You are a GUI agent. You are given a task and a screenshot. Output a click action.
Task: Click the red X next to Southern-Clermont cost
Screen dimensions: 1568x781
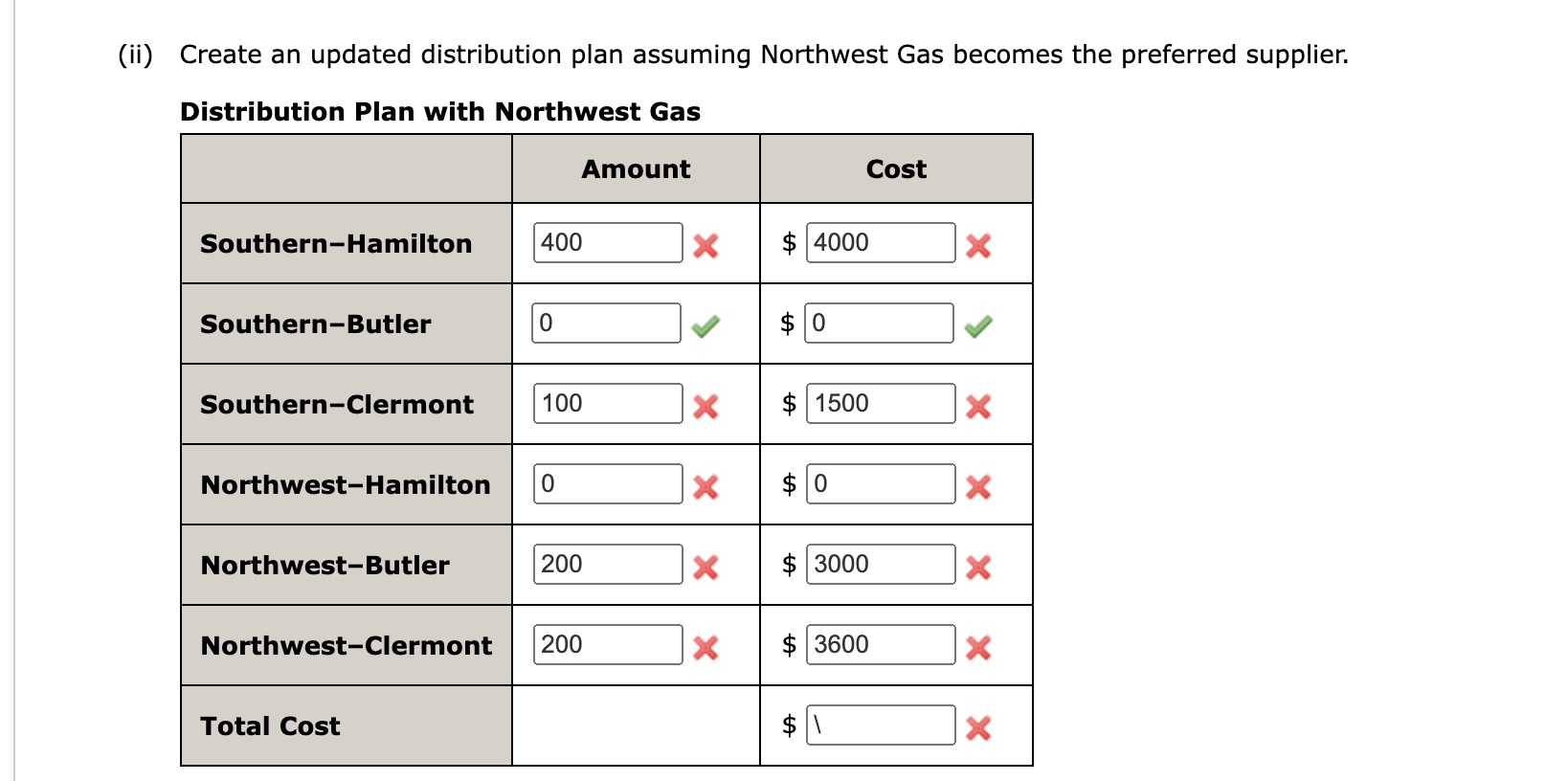977,407
